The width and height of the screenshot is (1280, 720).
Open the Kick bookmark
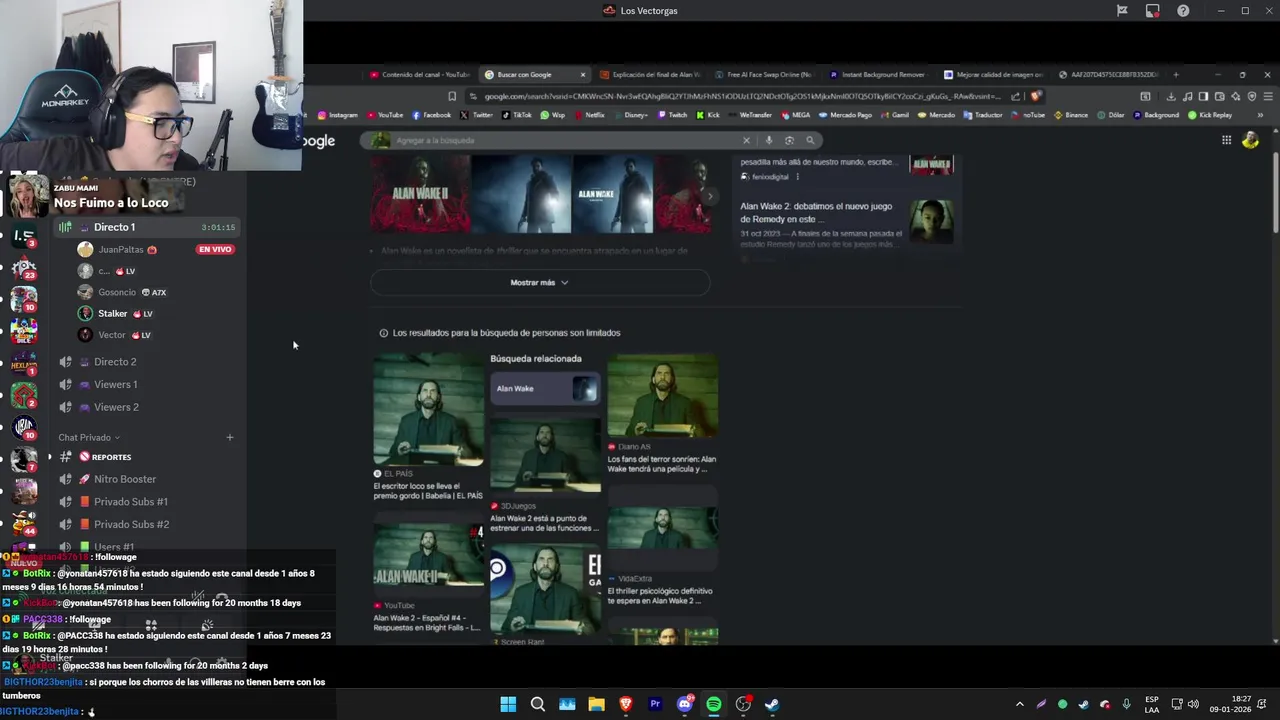coord(709,115)
